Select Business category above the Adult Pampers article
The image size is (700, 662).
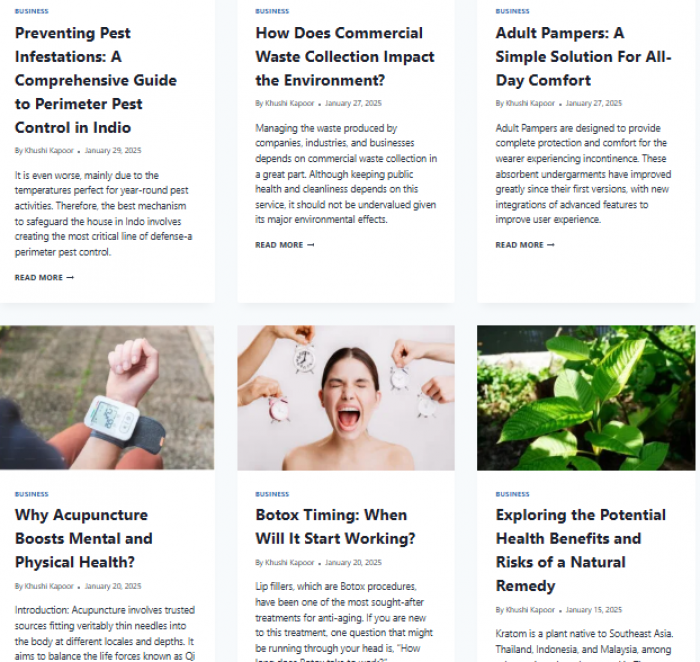pyautogui.click(x=512, y=11)
